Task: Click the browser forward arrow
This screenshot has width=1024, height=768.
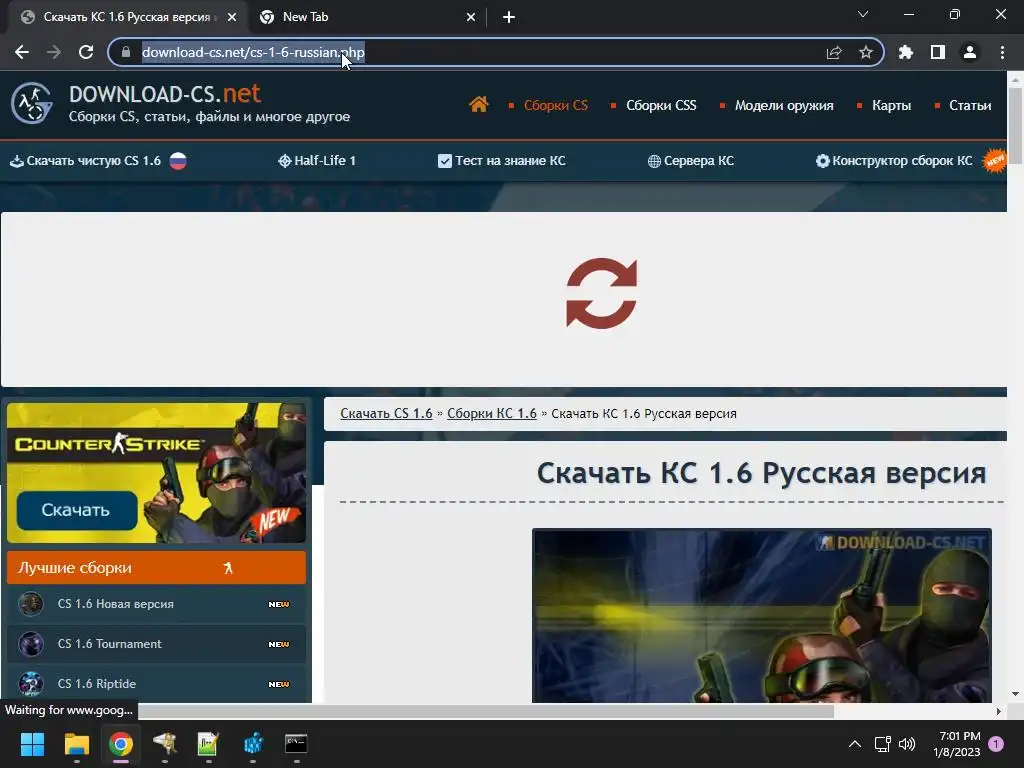Action: (x=54, y=52)
